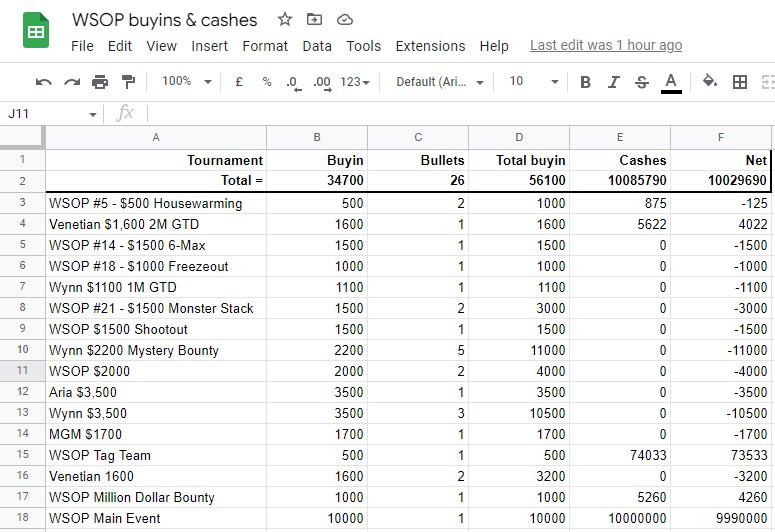This screenshot has width=775, height=532.
Task: Select the 'Tournament' header cell
Action: pos(156,160)
